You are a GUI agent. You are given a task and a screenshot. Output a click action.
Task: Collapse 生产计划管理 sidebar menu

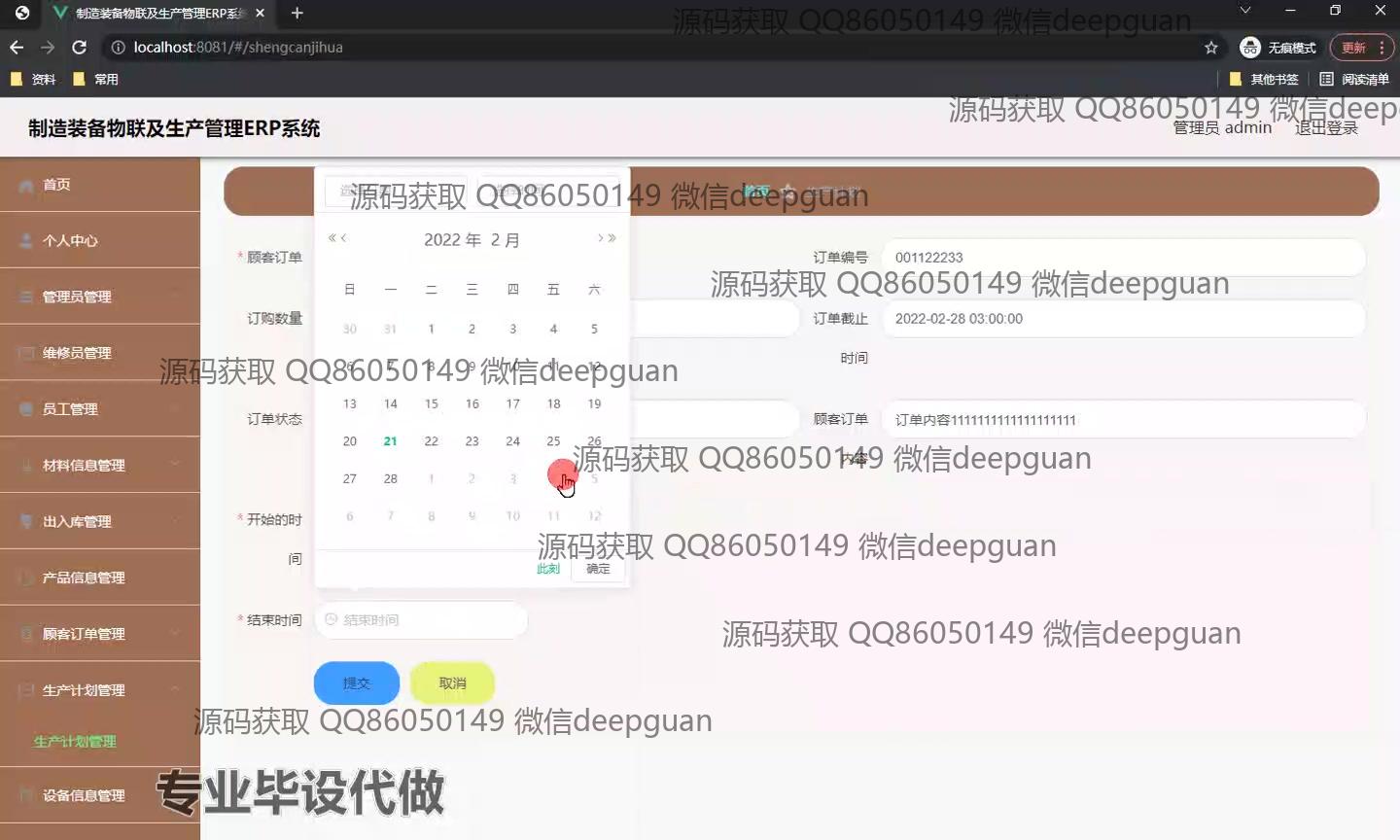[x=100, y=690]
